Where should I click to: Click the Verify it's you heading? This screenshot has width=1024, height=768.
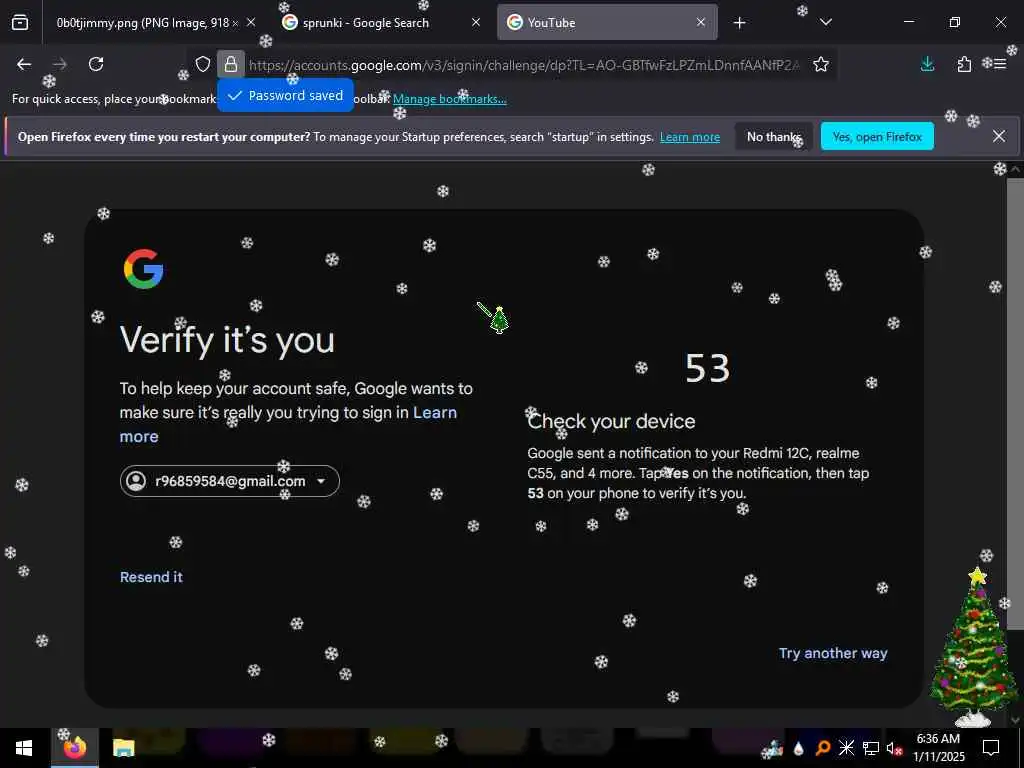227,340
